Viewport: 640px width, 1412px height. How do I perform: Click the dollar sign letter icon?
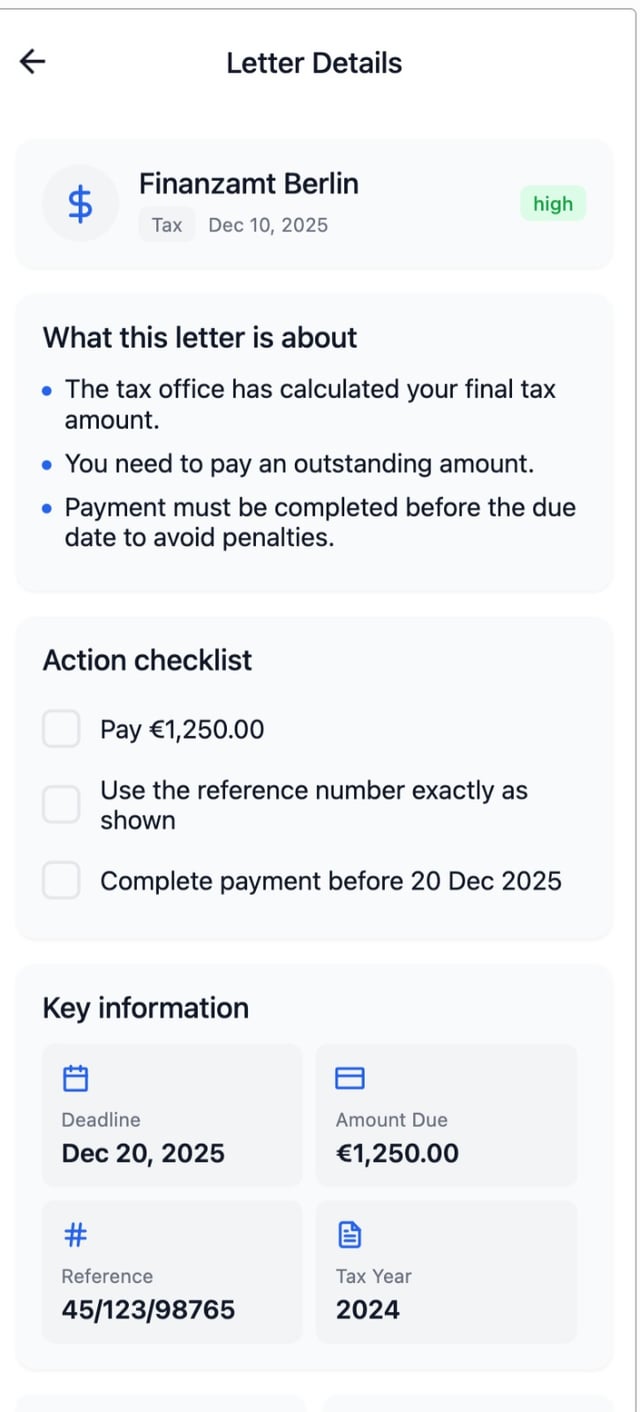click(x=80, y=204)
